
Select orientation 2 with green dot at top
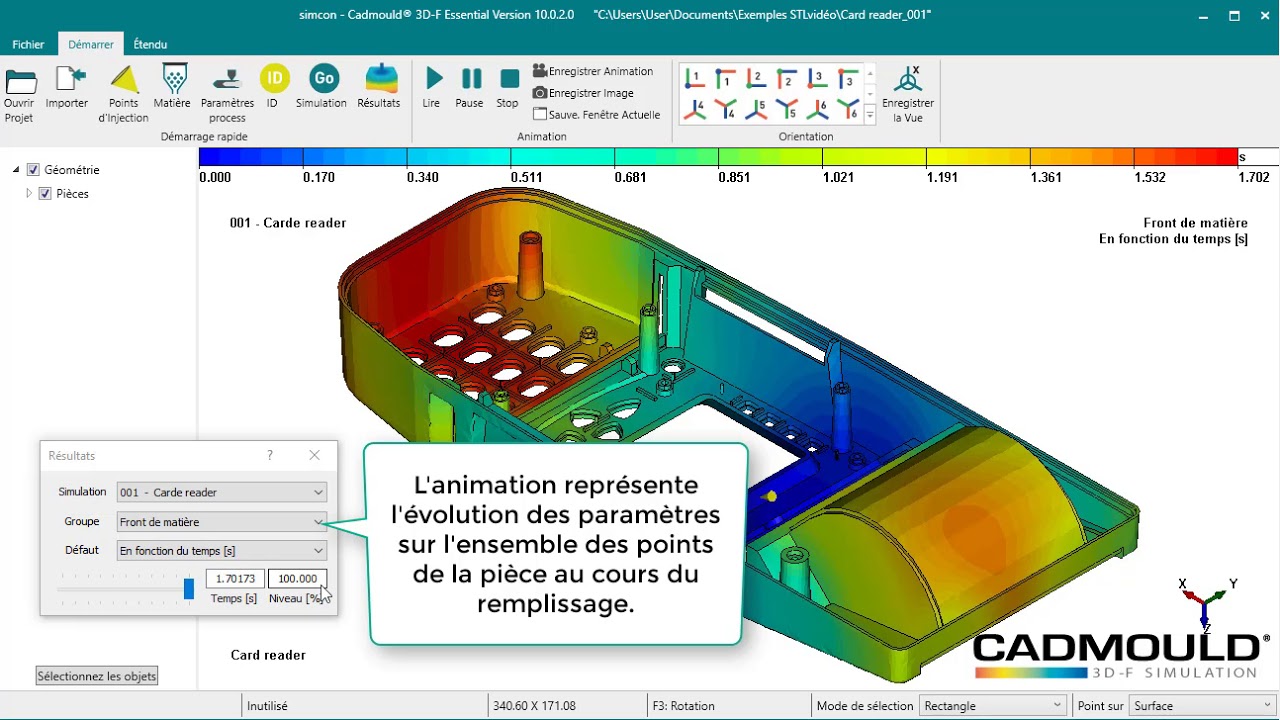pos(787,78)
